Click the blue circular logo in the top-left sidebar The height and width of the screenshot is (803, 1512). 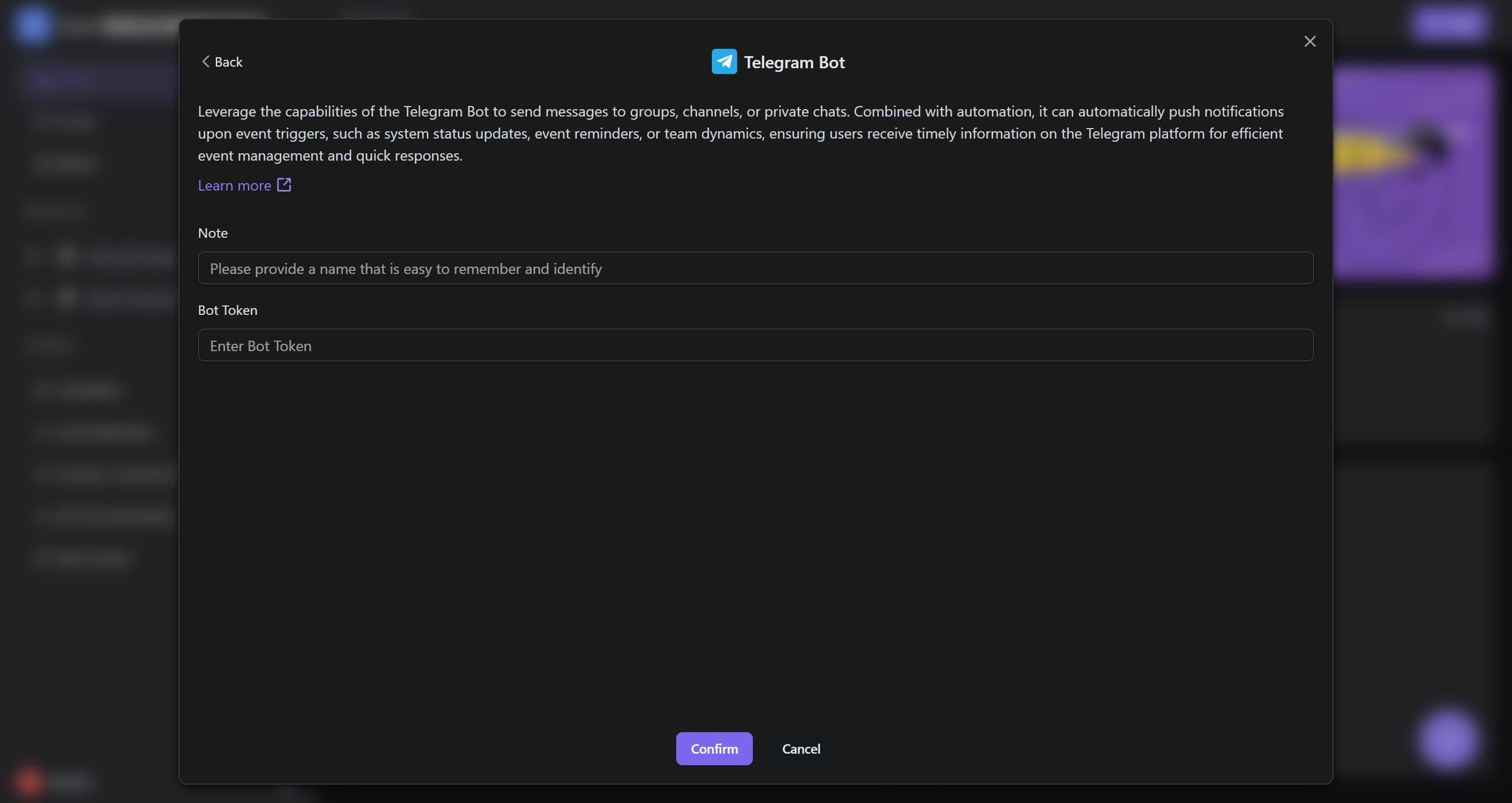pos(32,25)
